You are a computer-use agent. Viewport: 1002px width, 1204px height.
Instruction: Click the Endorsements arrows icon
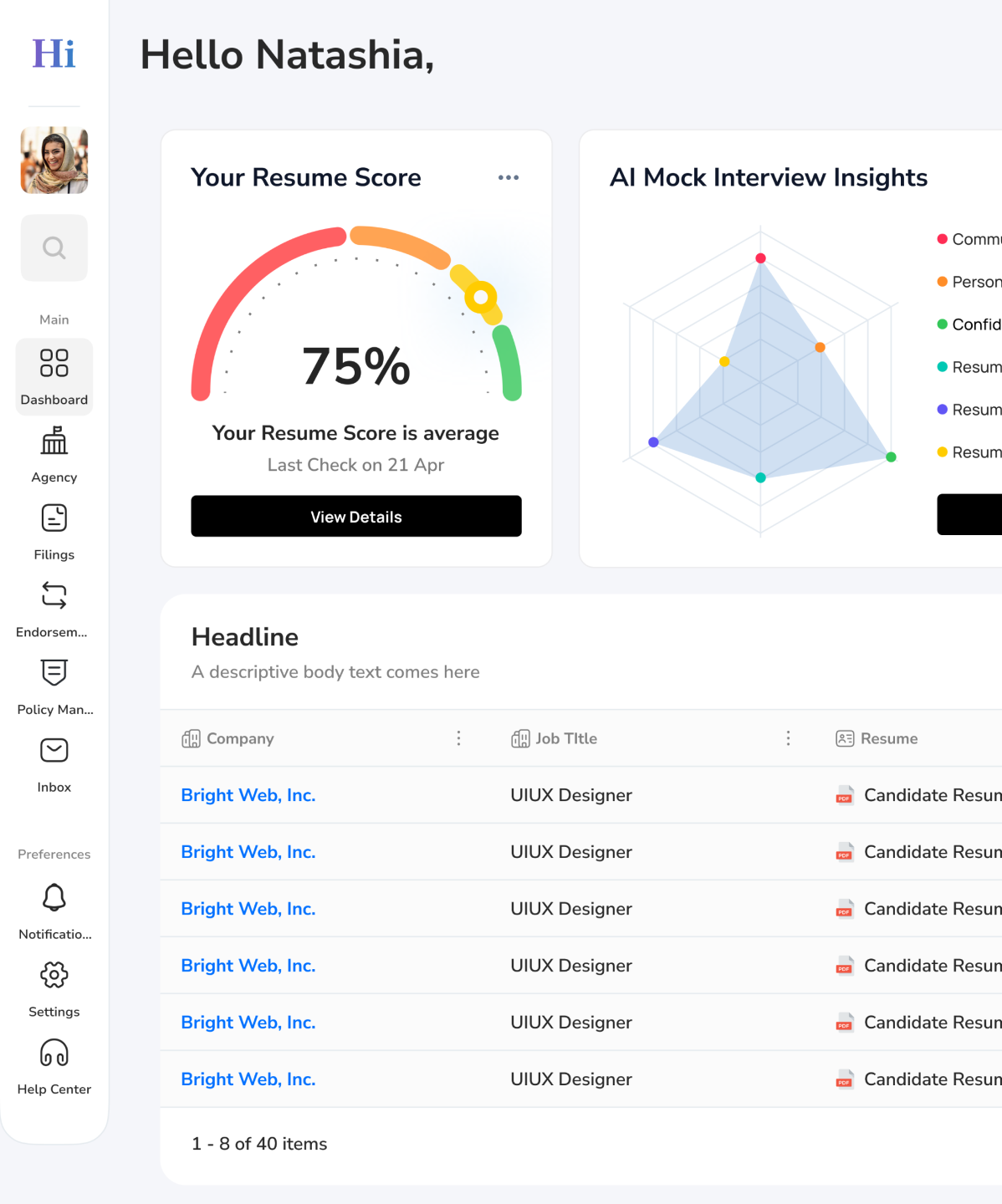point(54,595)
